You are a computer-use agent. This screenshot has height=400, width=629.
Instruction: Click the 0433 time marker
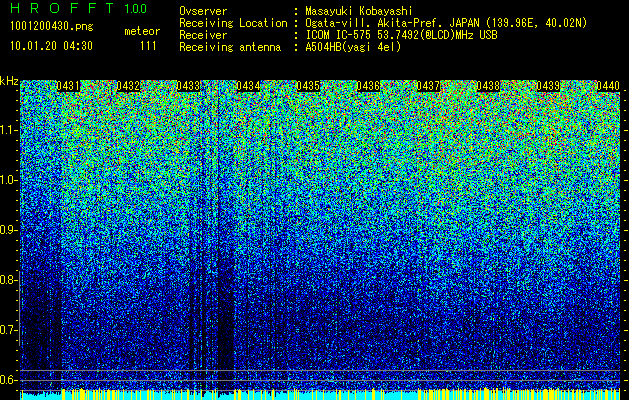(188, 86)
